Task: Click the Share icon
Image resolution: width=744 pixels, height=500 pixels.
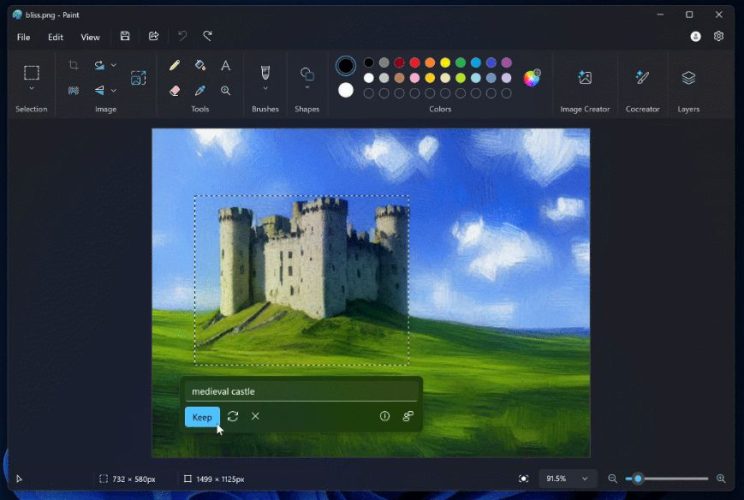Action: [153, 36]
